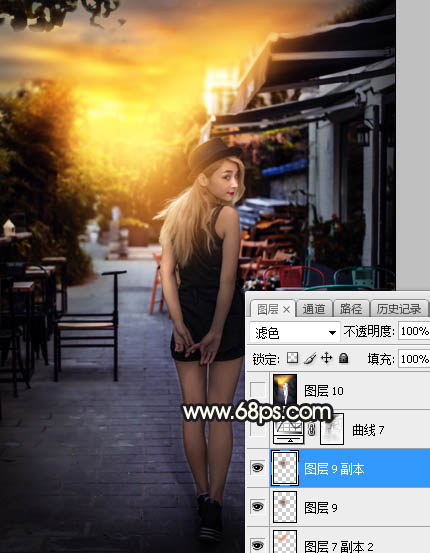Hide layer 图层 7 副本 2
The height and width of the screenshot is (553, 430).
pos(258,545)
